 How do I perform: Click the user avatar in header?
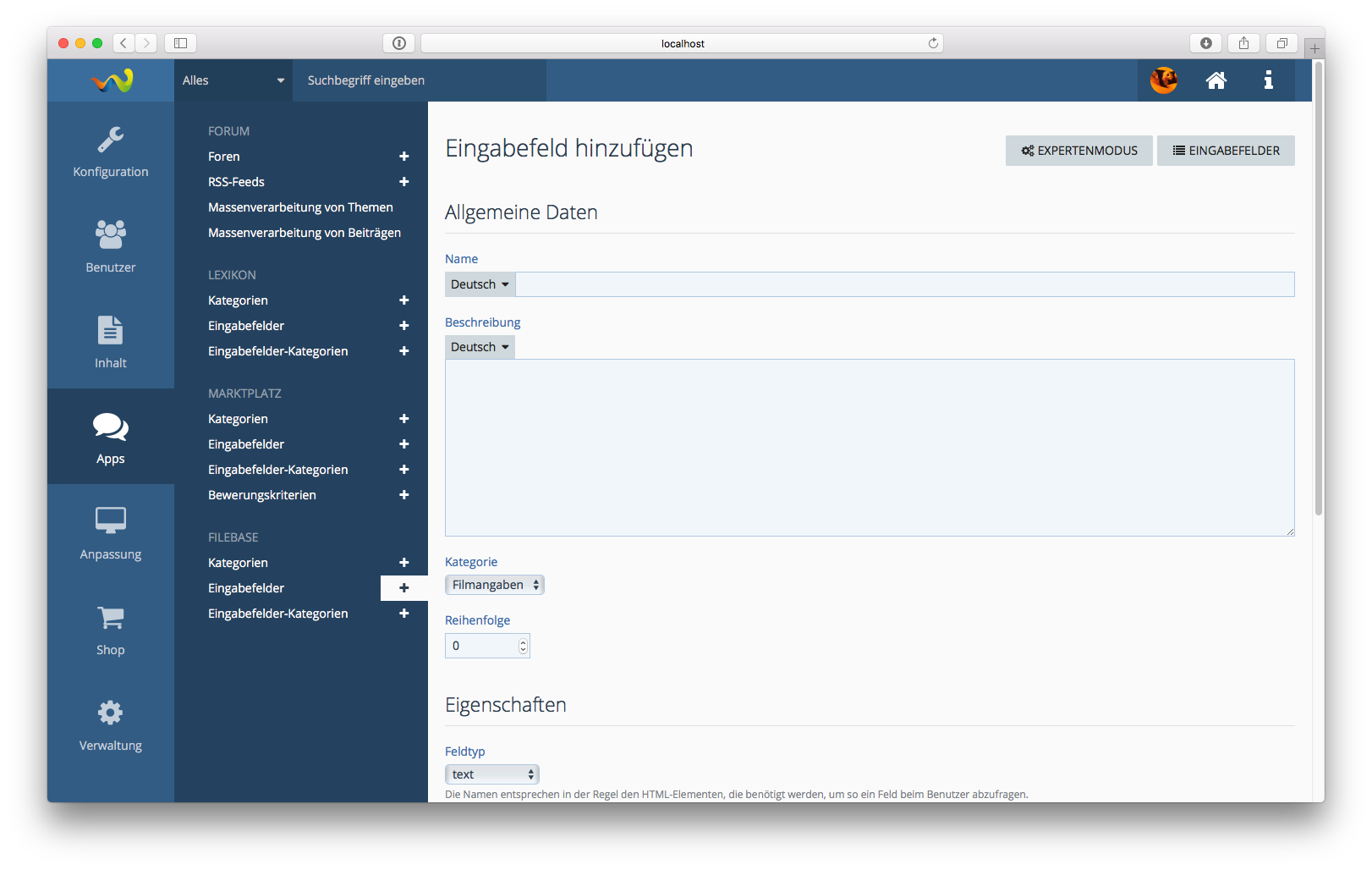[x=1163, y=80]
